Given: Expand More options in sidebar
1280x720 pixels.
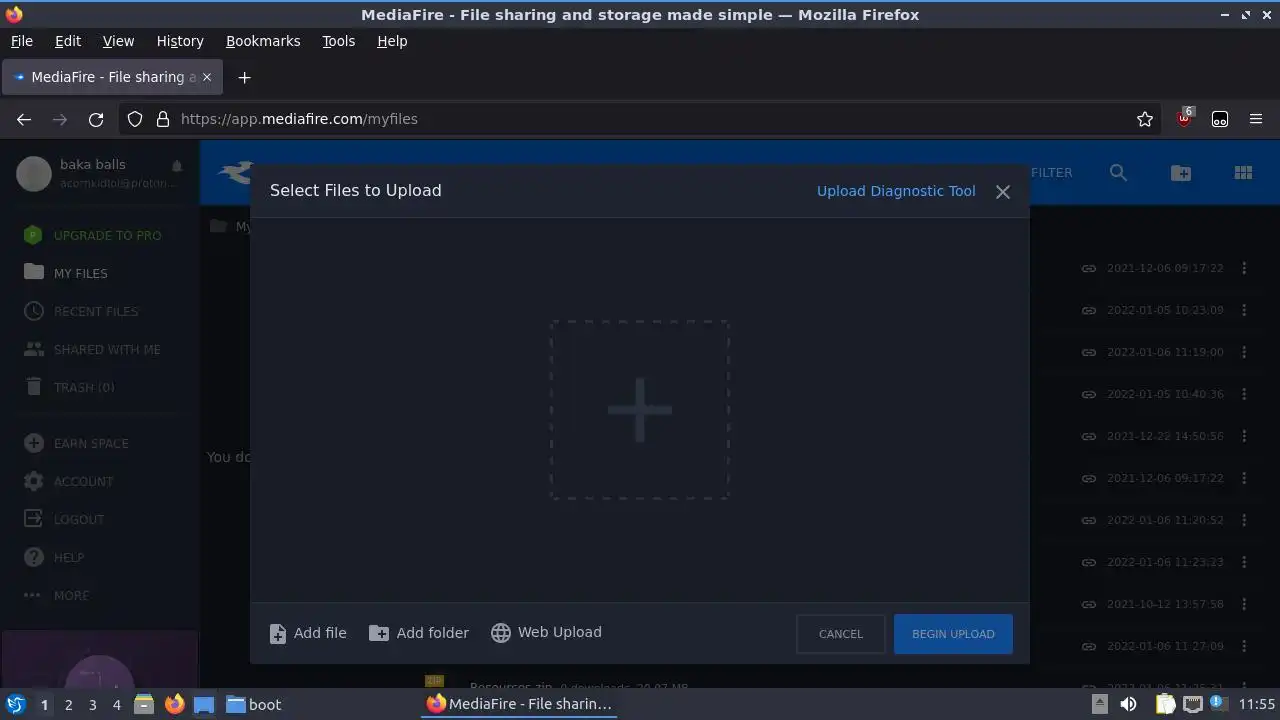Looking at the screenshot, I should pyautogui.click(x=56, y=595).
